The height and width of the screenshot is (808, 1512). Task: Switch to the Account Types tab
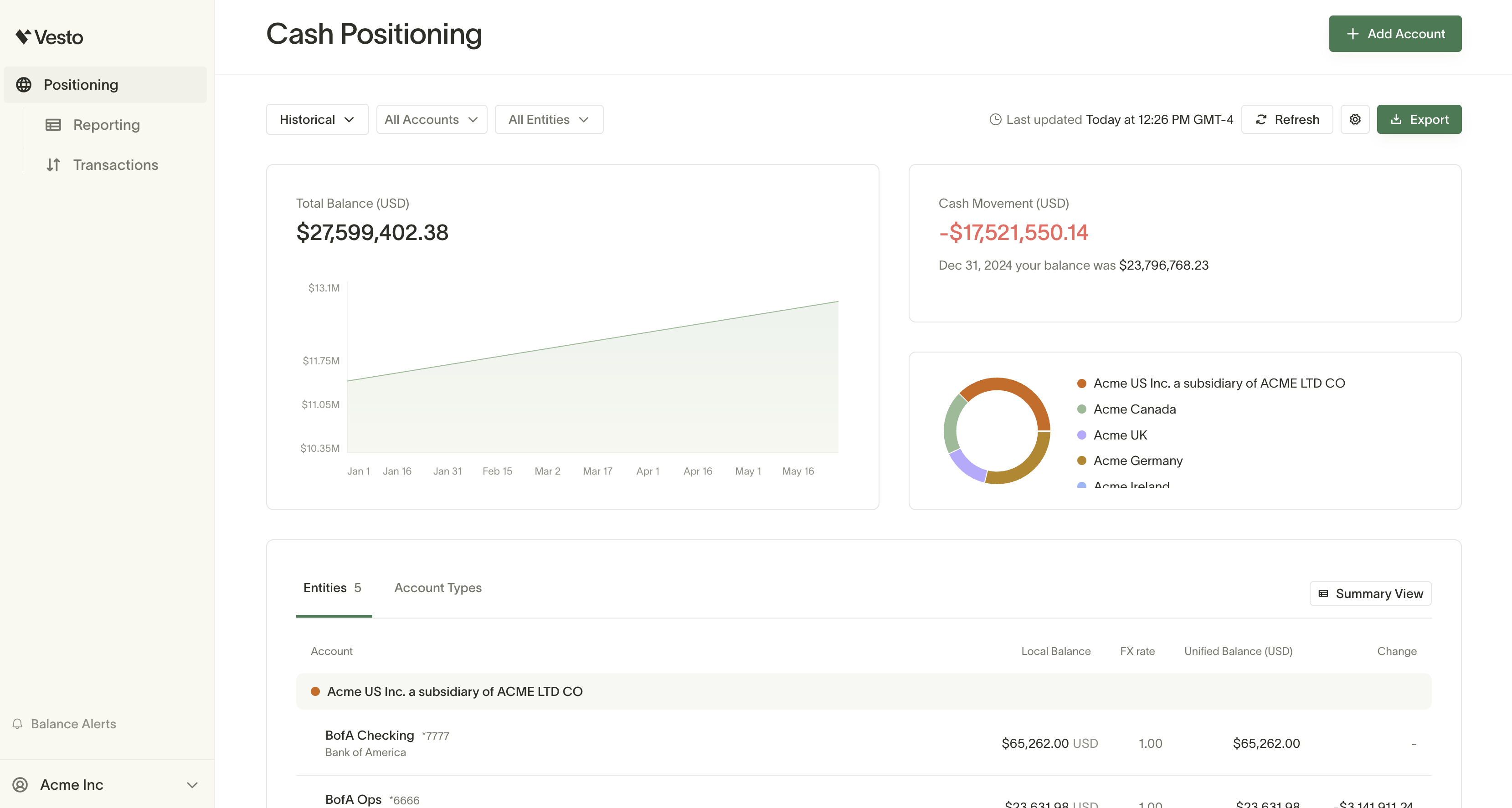point(438,588)
